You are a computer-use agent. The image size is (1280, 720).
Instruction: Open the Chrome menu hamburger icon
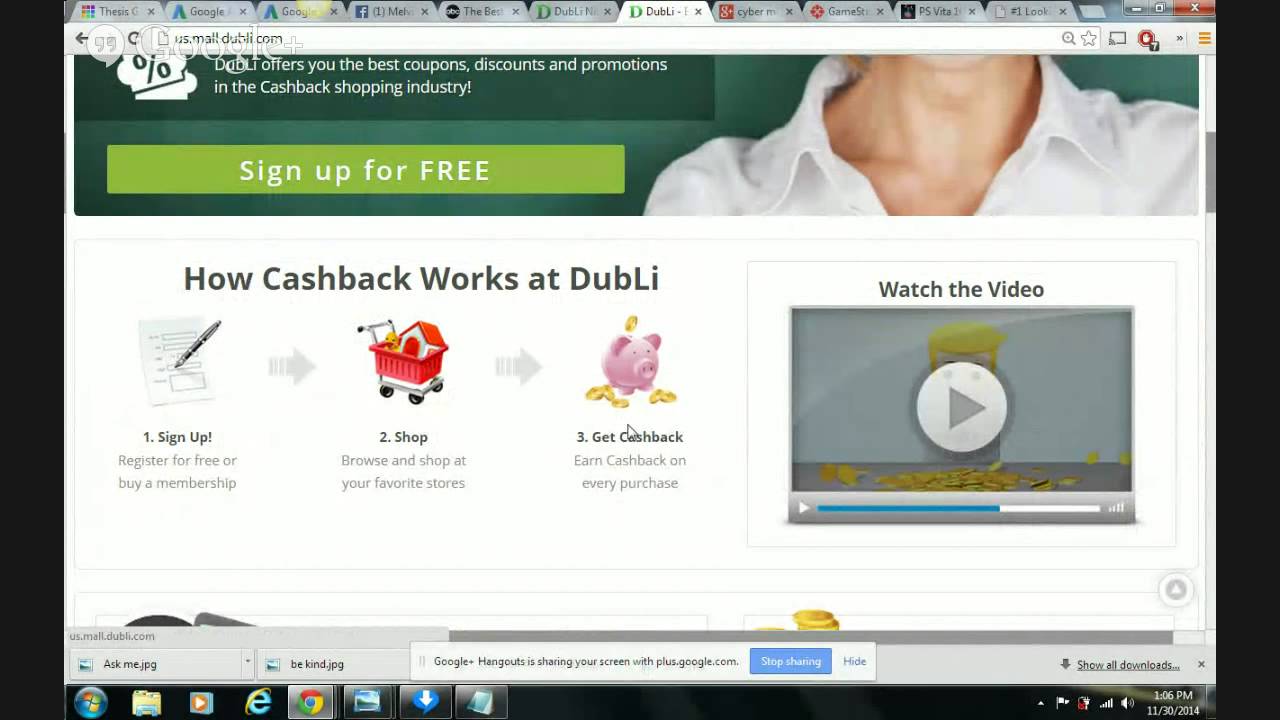point(1204,39)
